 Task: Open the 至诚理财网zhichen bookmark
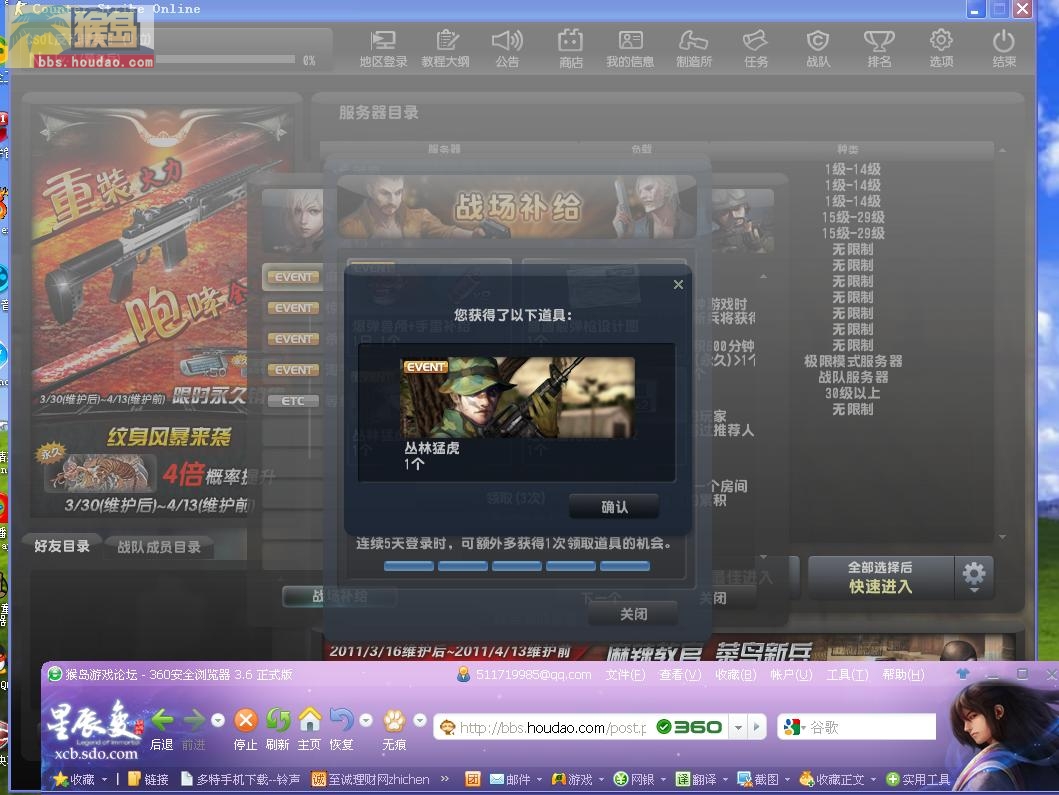point(370,779)
